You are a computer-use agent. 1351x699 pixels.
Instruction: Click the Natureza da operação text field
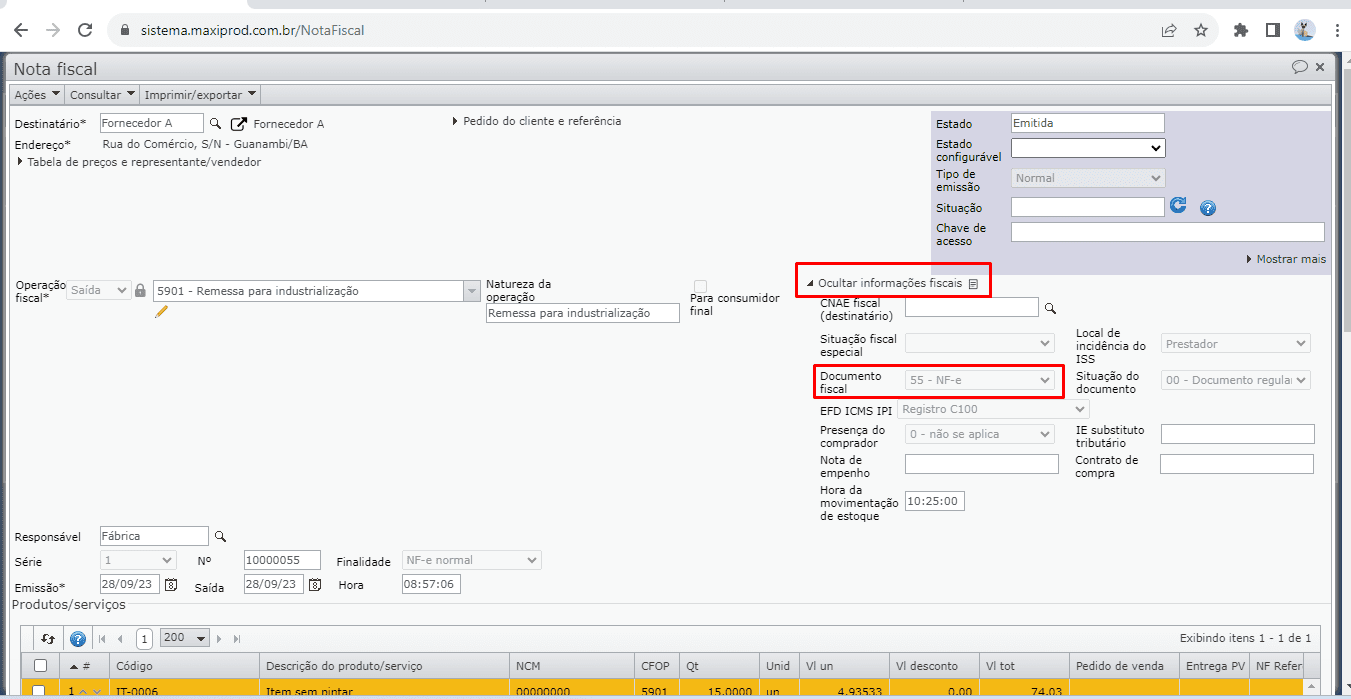coord(583,313)
